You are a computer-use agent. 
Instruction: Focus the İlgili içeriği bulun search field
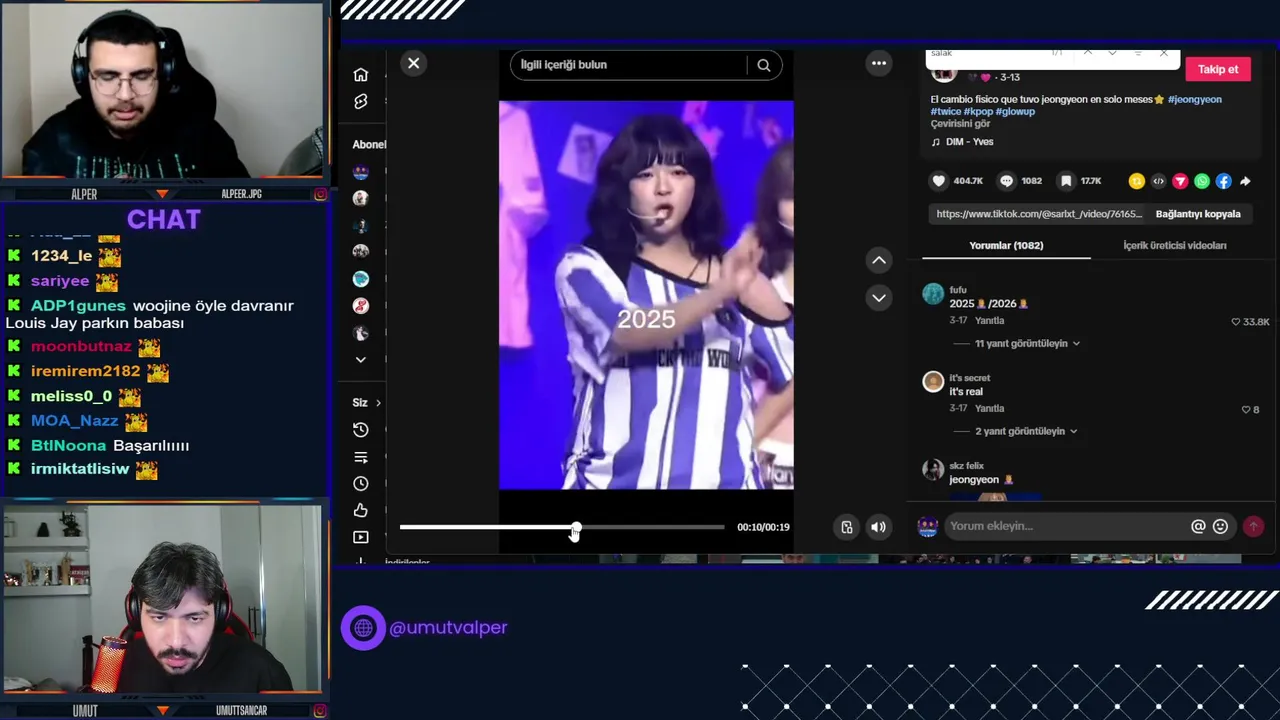[628, 65]
